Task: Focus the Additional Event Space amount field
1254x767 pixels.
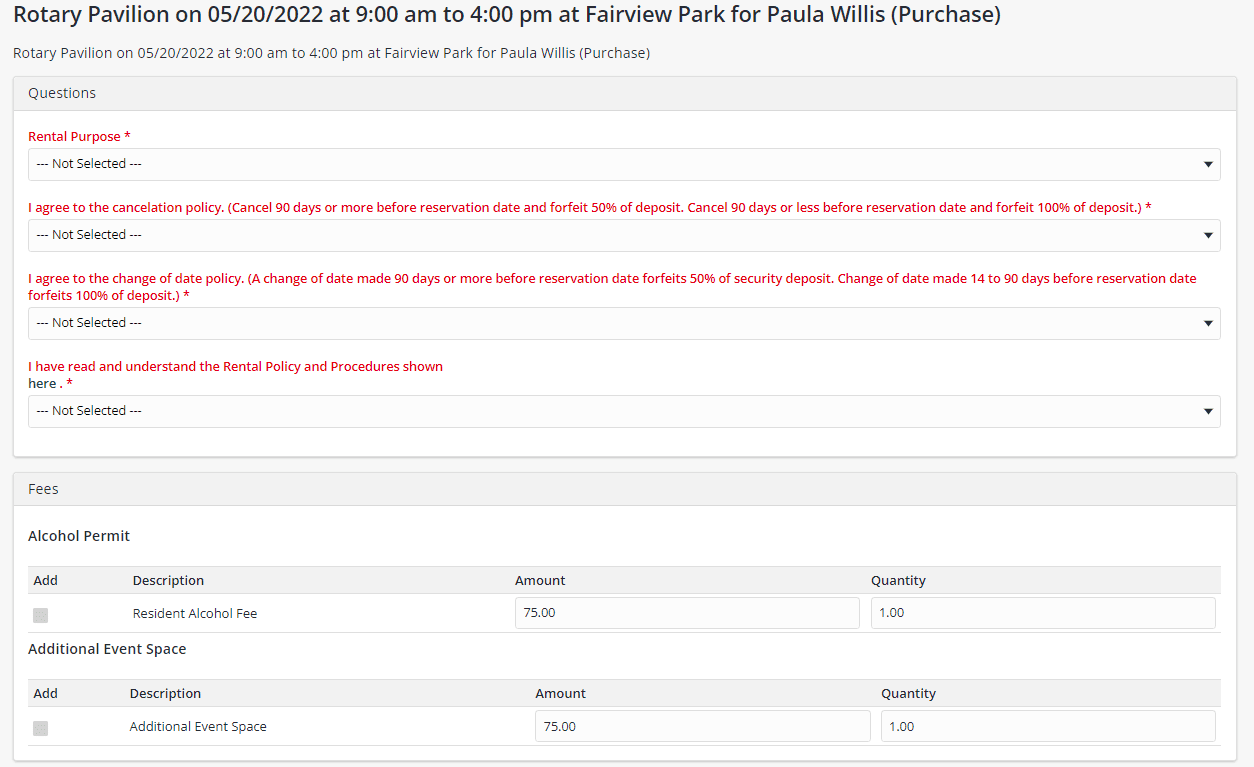Action: (702, 726)
